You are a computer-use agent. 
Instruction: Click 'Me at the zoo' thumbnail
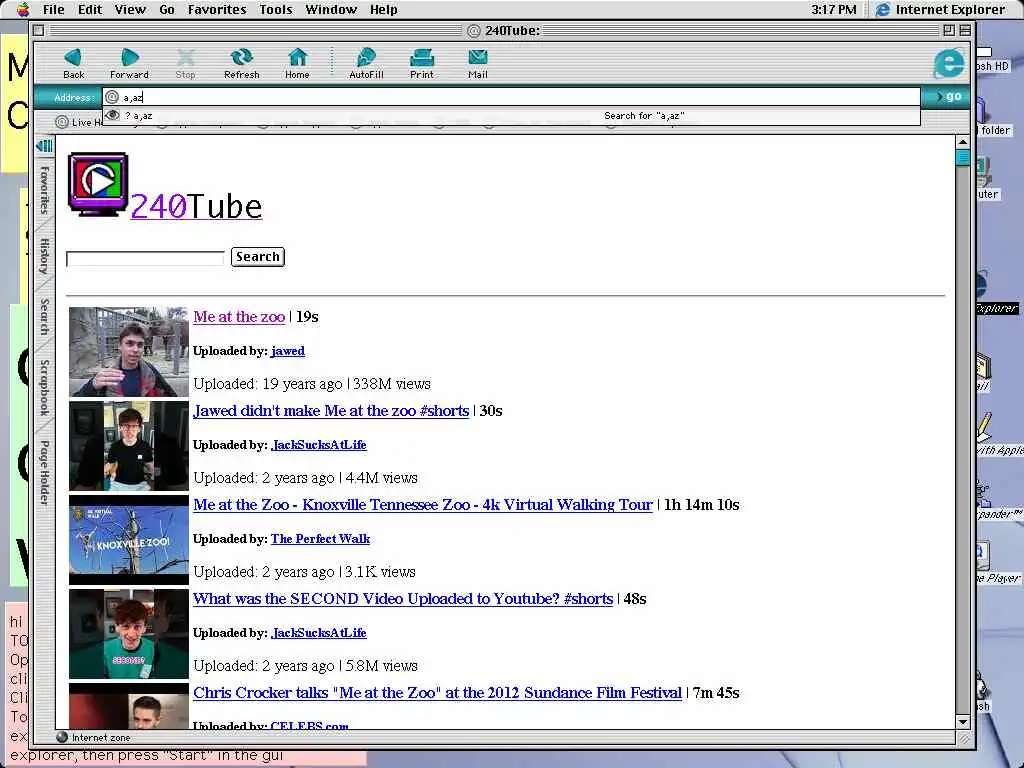129,352
